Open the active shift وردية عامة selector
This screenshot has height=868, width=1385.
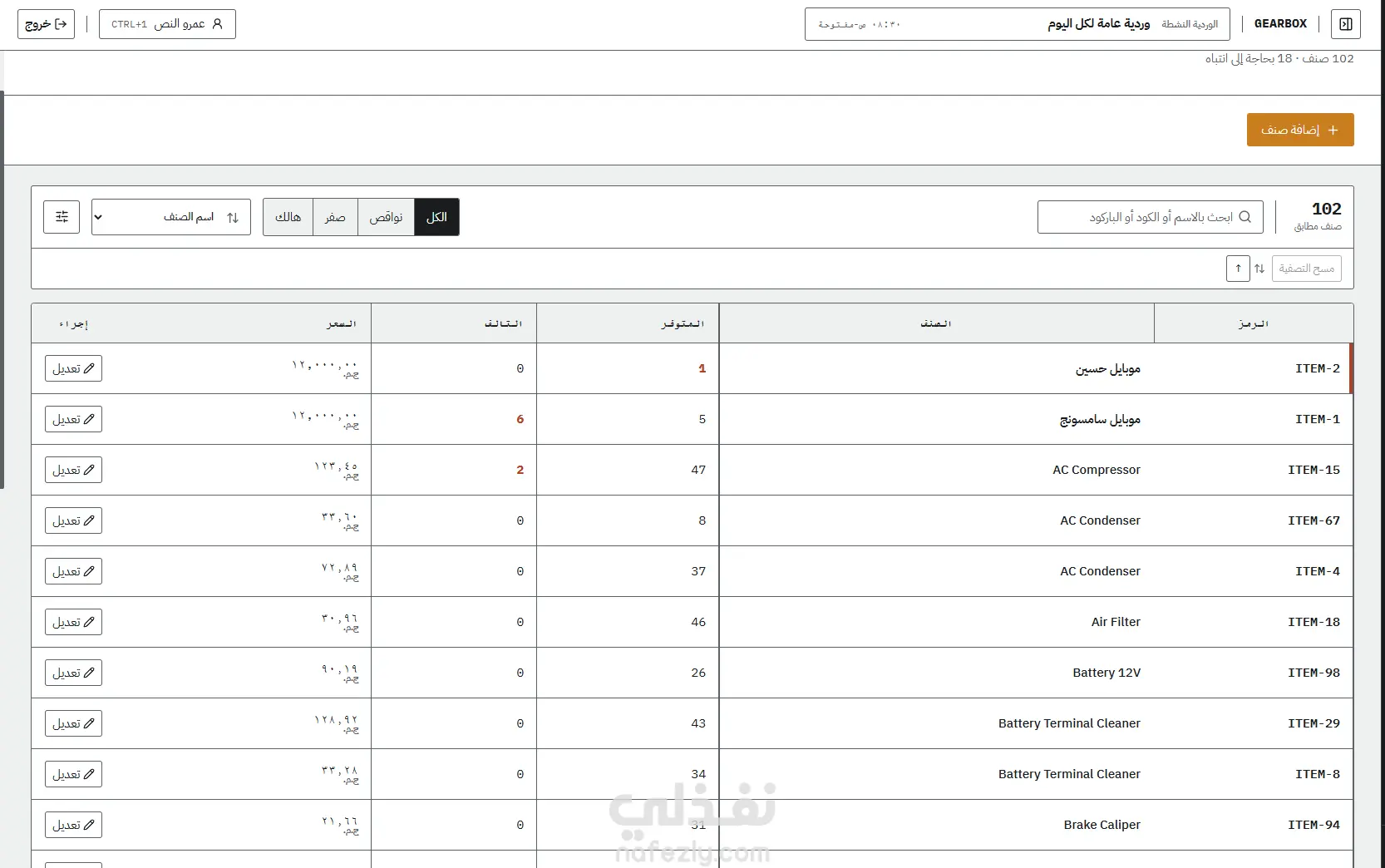point(1018,24)
